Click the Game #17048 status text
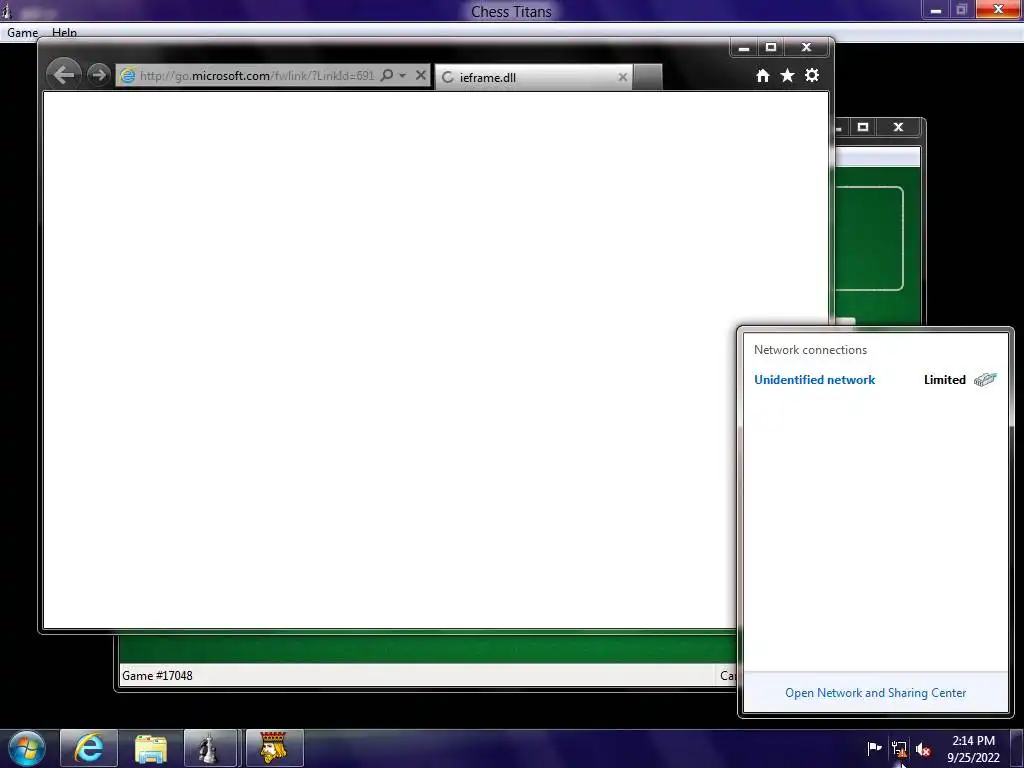 (157, 675)
